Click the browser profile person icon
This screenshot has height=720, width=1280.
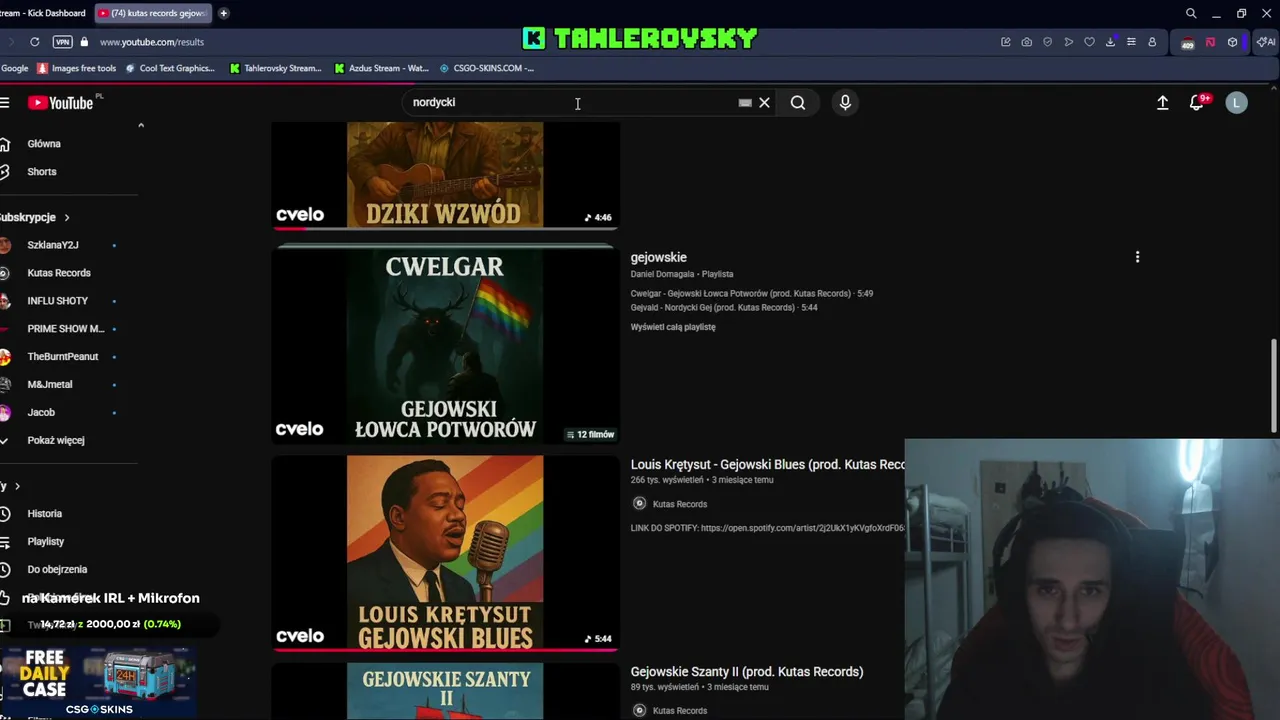[1152, 42]
